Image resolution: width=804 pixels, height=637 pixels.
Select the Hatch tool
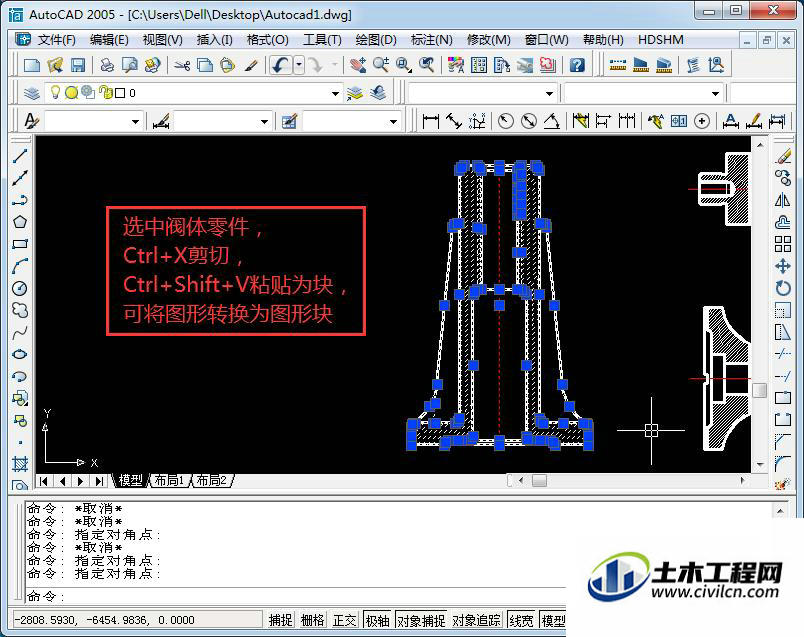(20, 464)
